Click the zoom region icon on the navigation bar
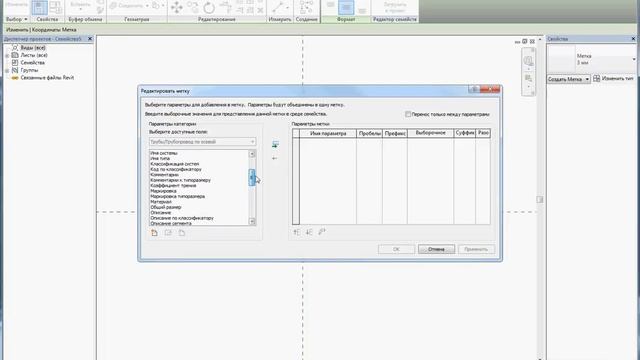This screenshot has height=360, width=640. (528, 78)
